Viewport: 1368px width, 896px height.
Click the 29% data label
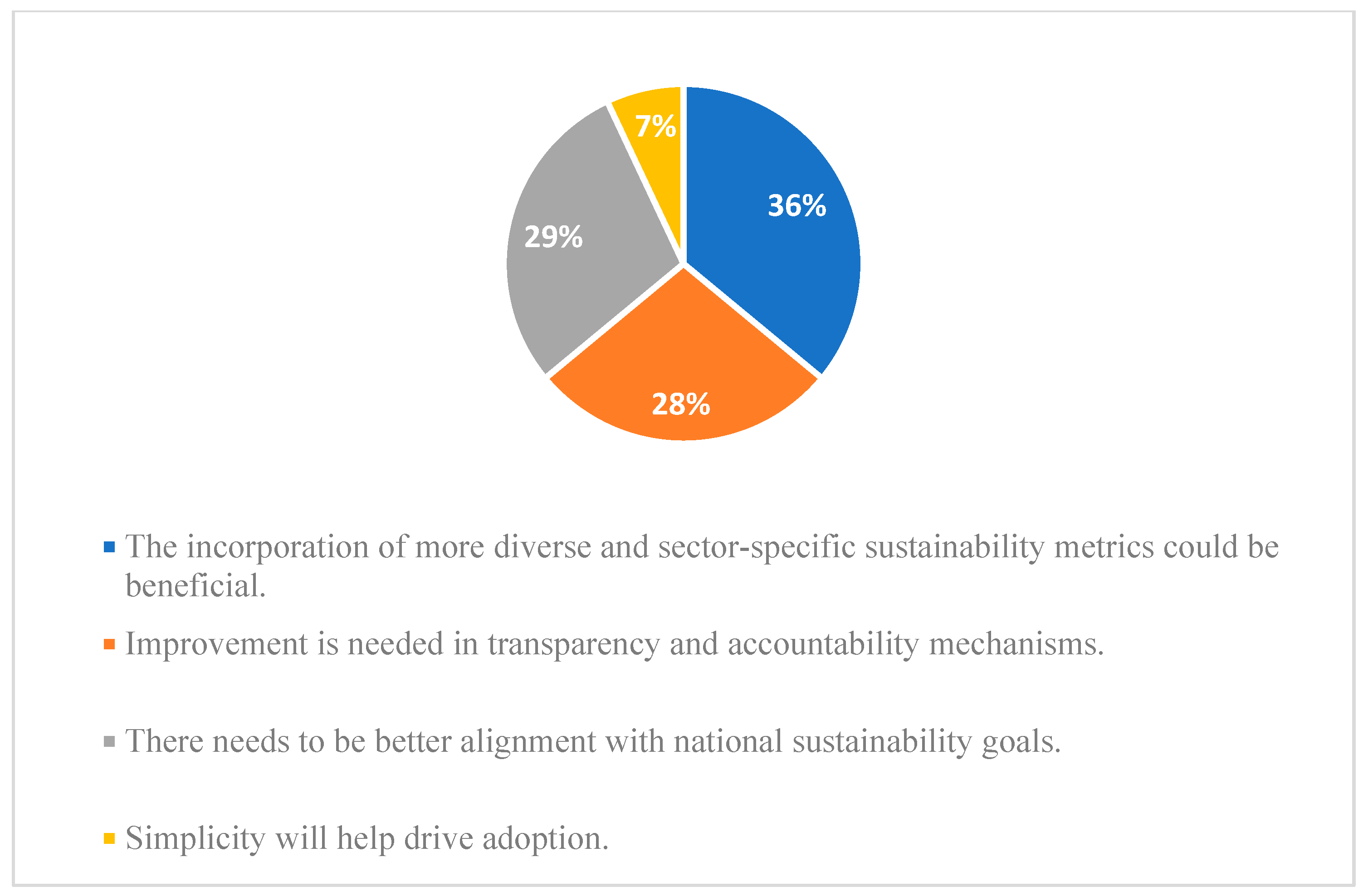point(553,237)
